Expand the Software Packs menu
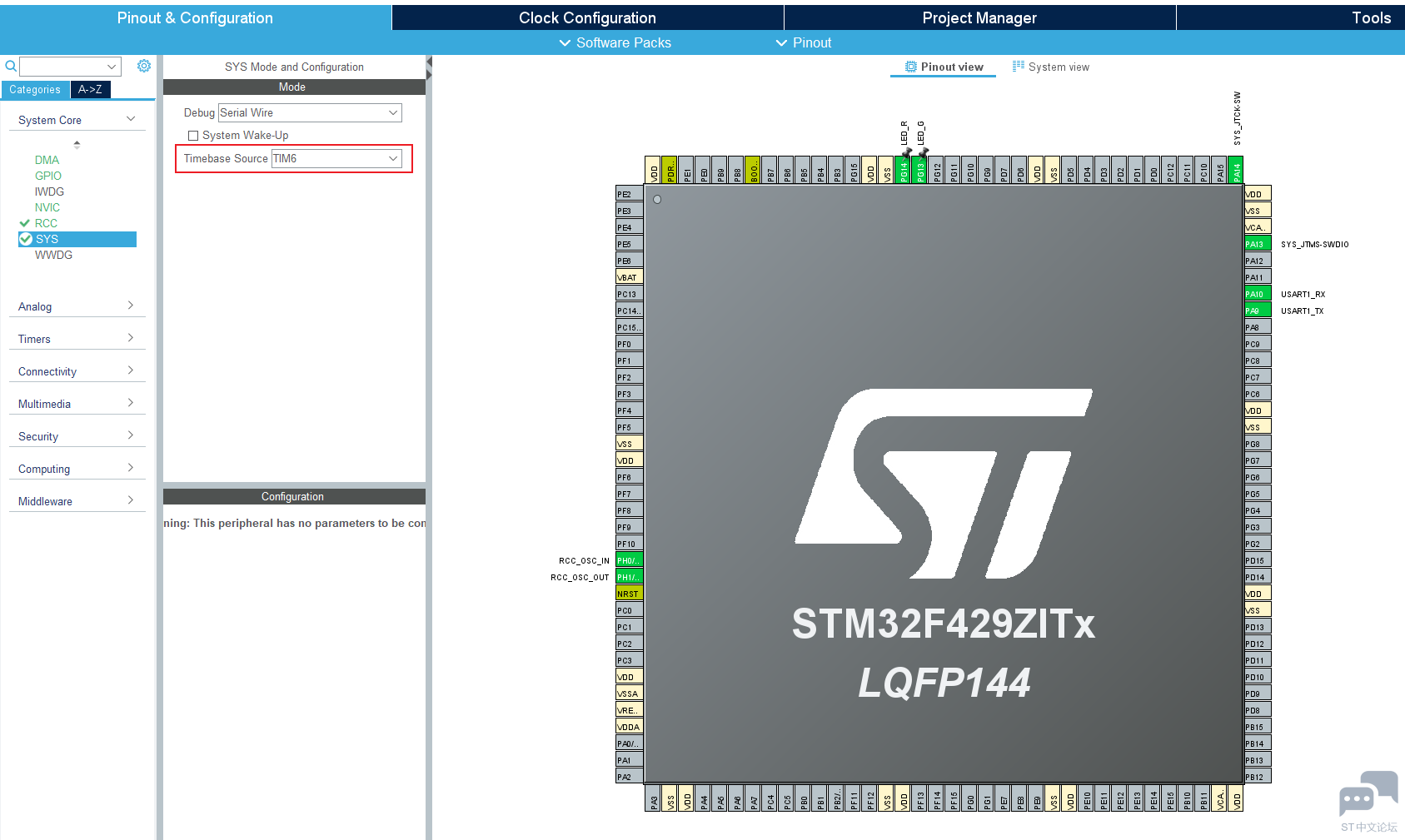1405x840 pixels. pos(615,42)
